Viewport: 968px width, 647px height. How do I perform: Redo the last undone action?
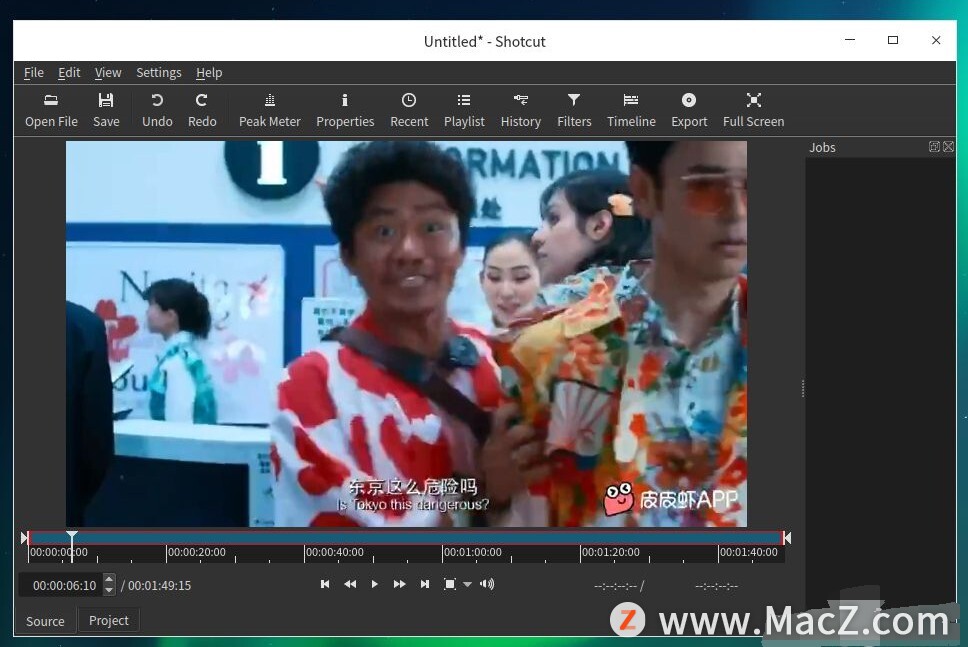[x=202, y=110]
